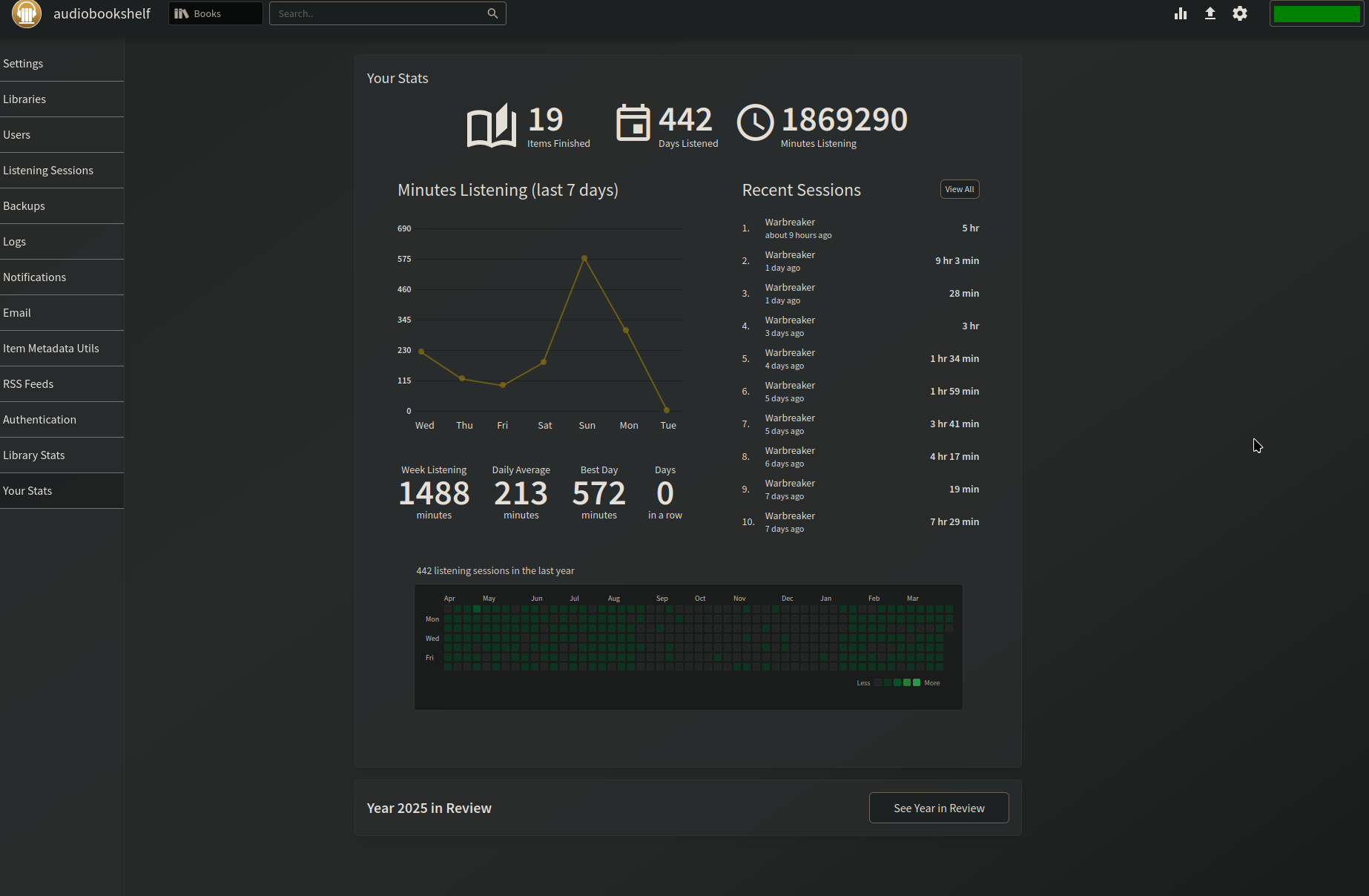Click View All recent sessions button

click(960, 189)
